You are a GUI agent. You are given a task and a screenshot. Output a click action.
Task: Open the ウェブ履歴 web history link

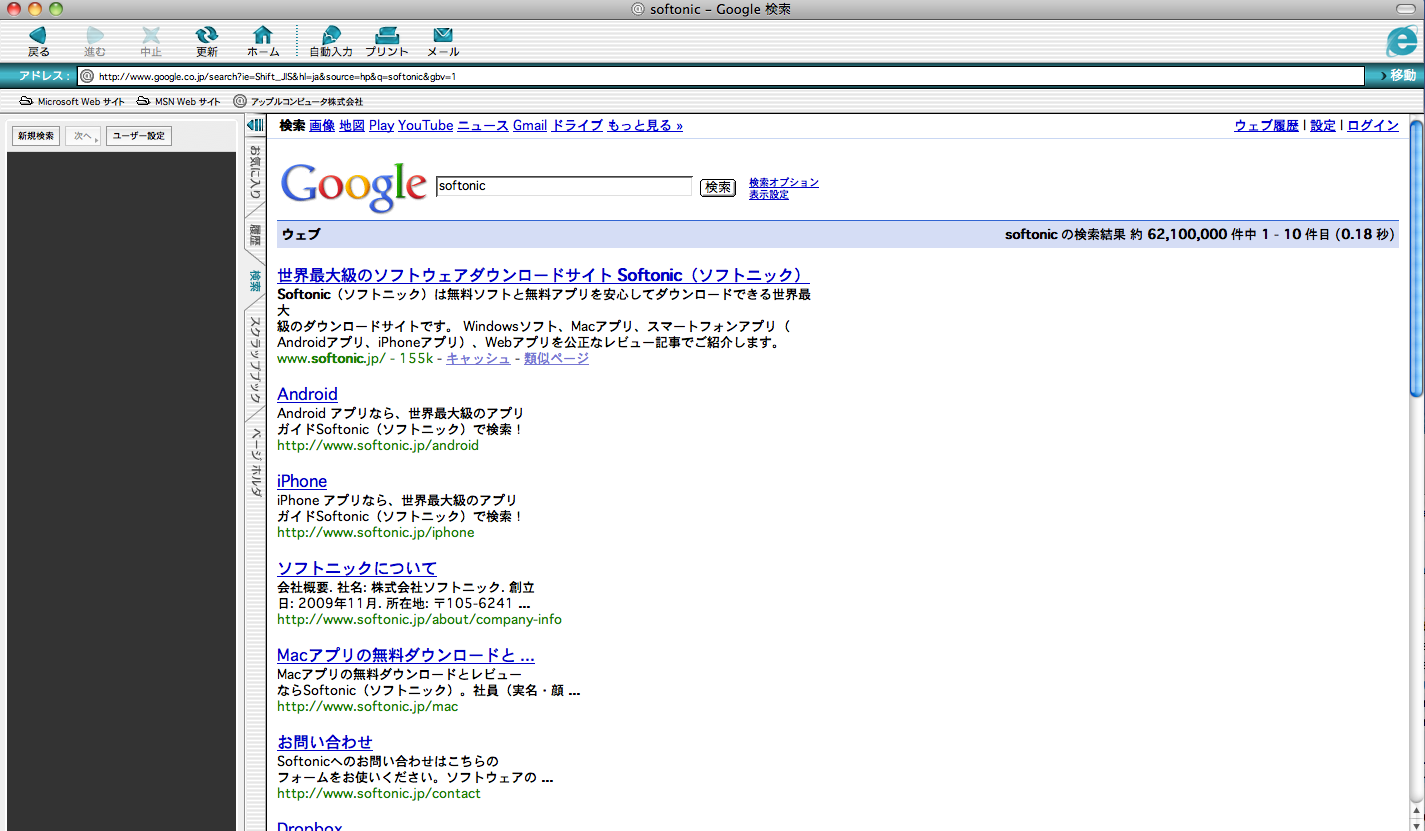click(1266, 126)
